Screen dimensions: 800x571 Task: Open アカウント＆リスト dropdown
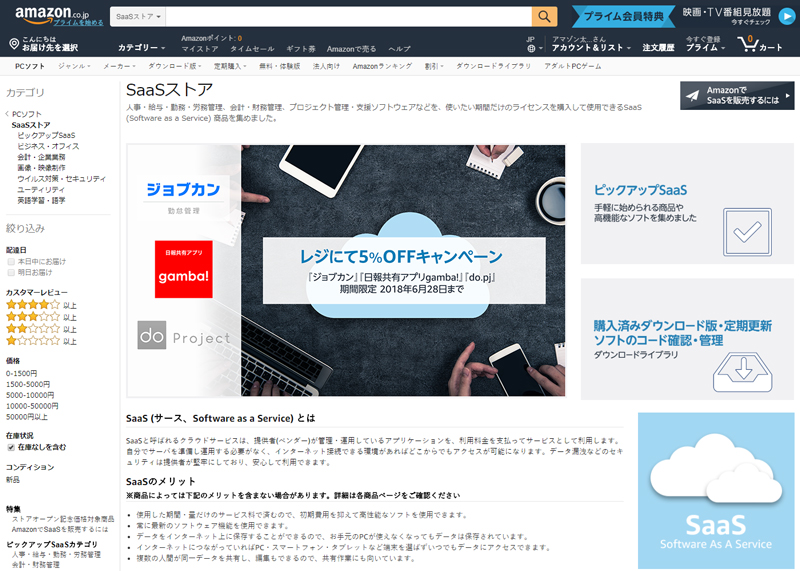pyautogui.click(x=591, y=47)
